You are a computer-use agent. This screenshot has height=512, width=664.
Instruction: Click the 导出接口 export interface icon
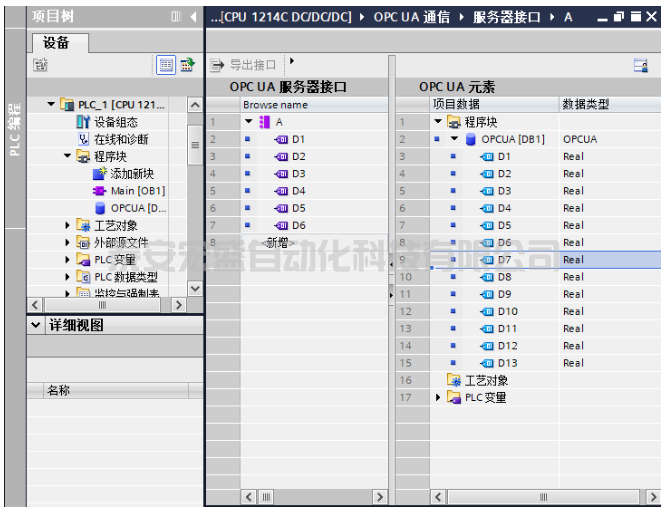tap(218, 65)
